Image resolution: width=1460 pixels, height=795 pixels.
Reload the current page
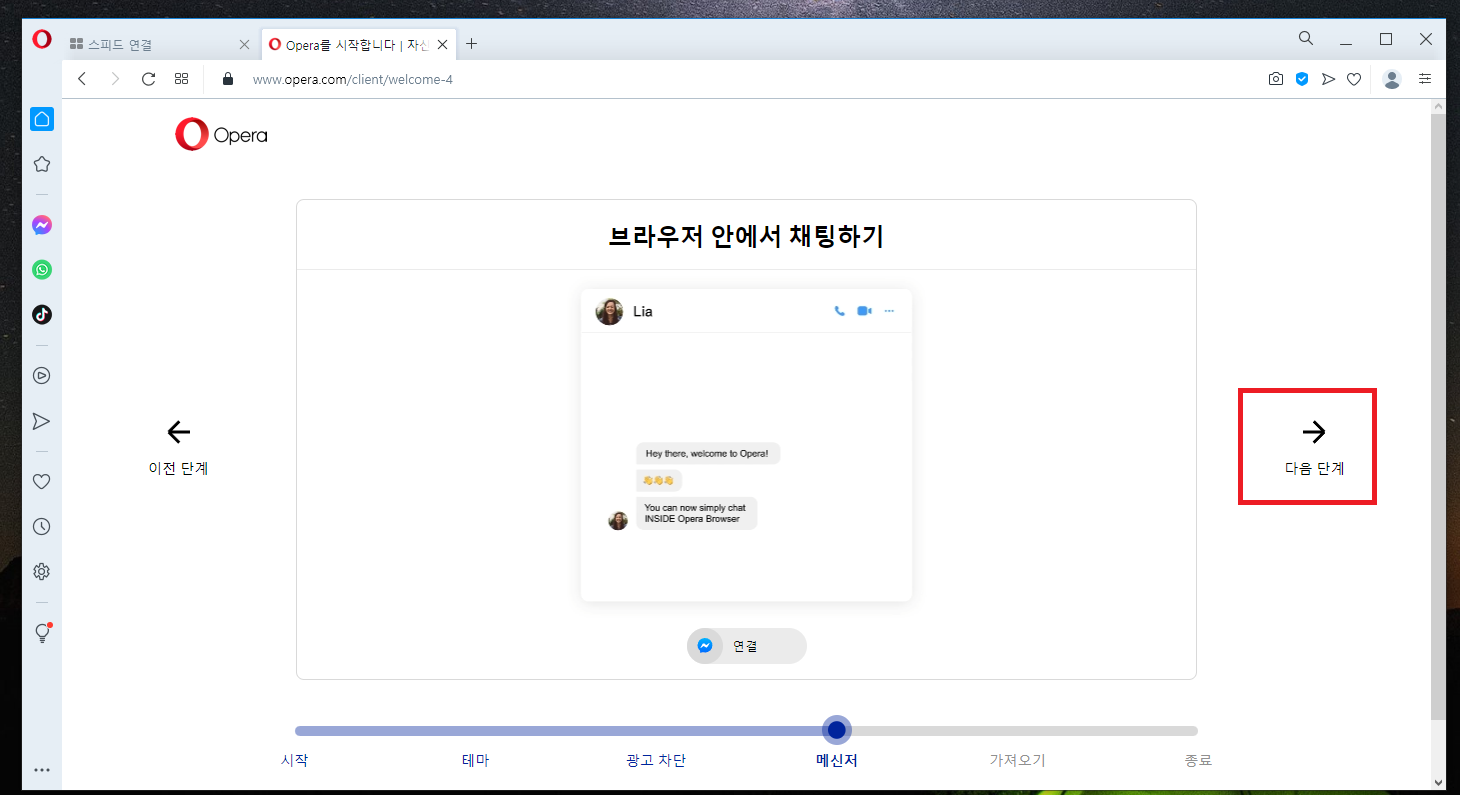point(148,79)
